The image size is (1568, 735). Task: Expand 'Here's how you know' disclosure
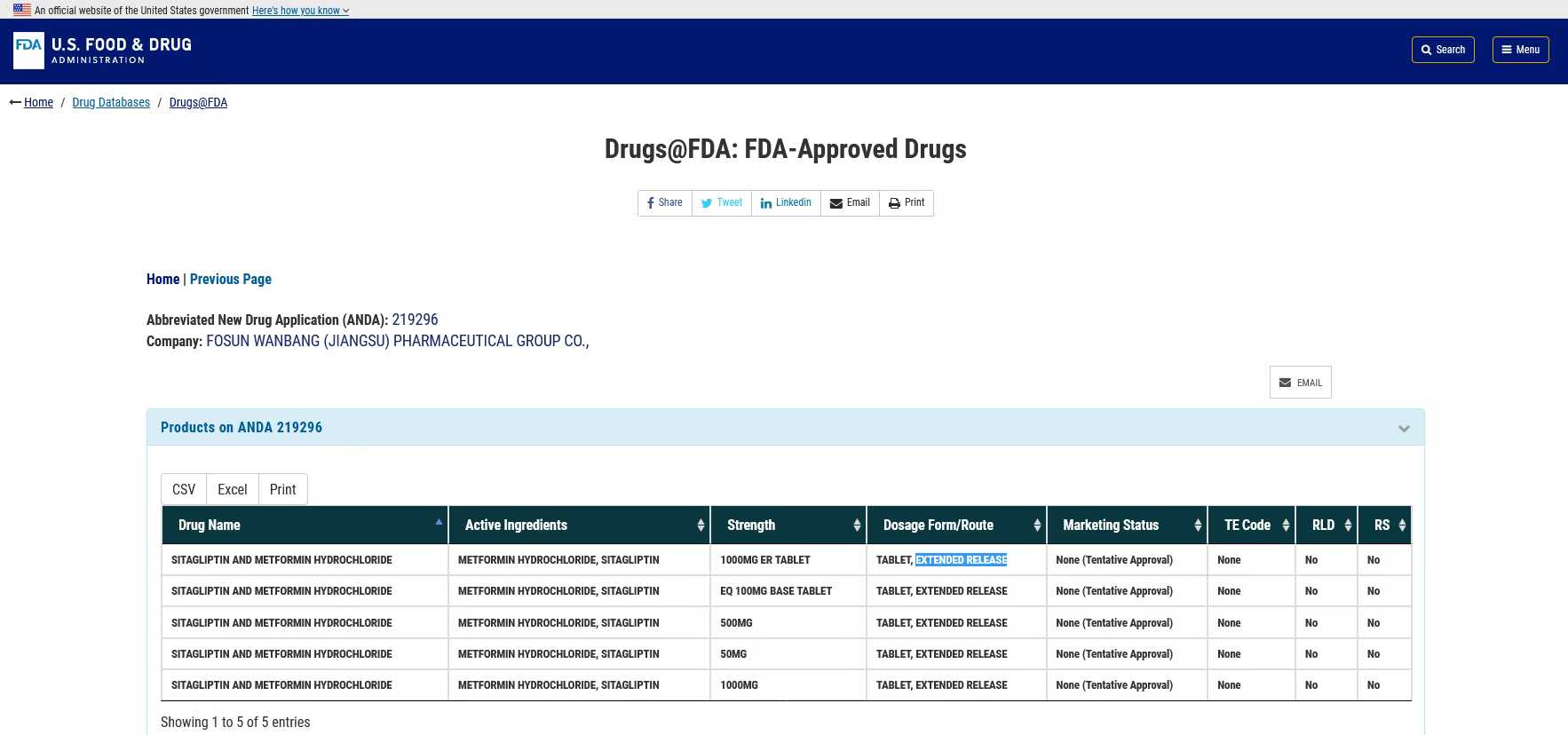click(x=300, y=11)
